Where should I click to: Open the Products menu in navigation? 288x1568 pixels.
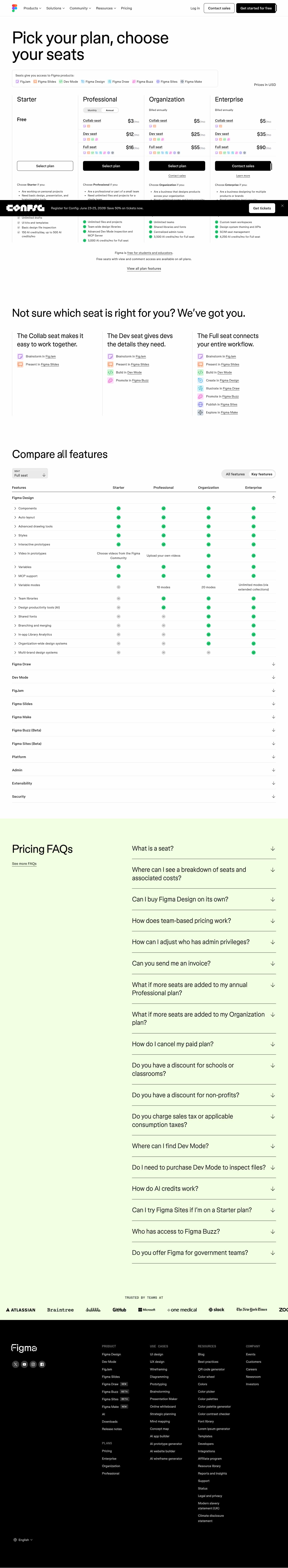coord(32,9)
